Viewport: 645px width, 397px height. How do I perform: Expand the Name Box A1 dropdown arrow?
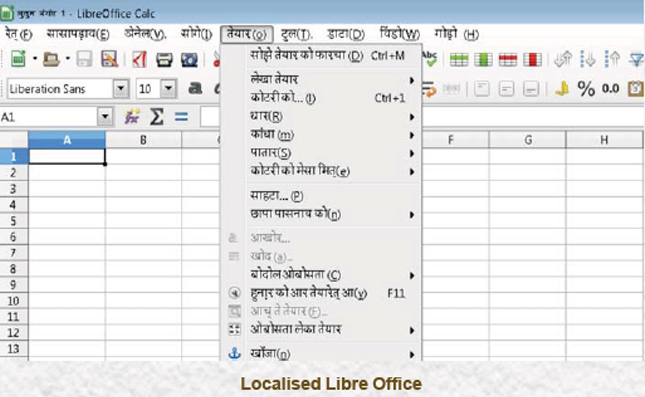(105, 117)
